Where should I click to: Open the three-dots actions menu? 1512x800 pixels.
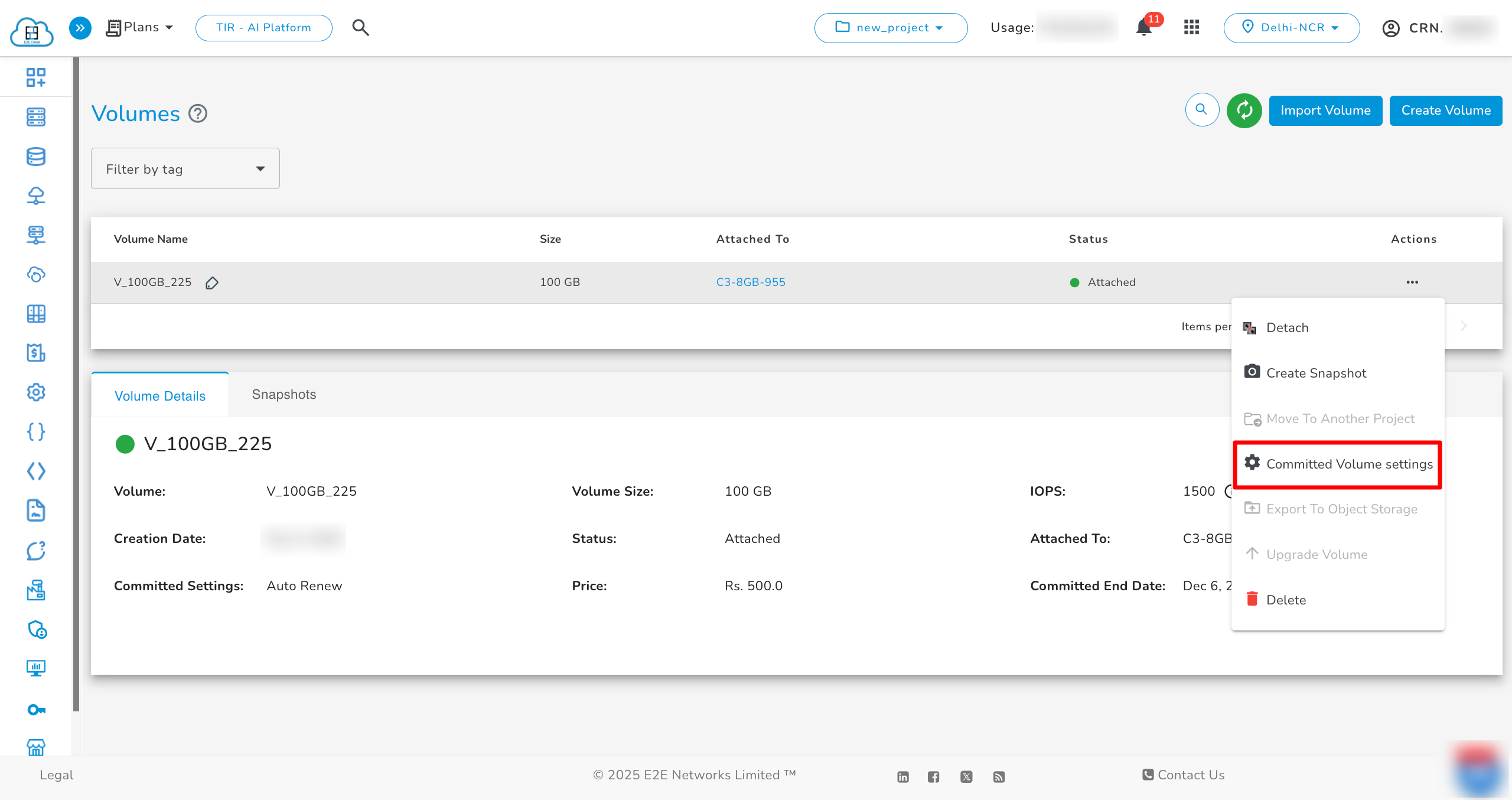1412,282
